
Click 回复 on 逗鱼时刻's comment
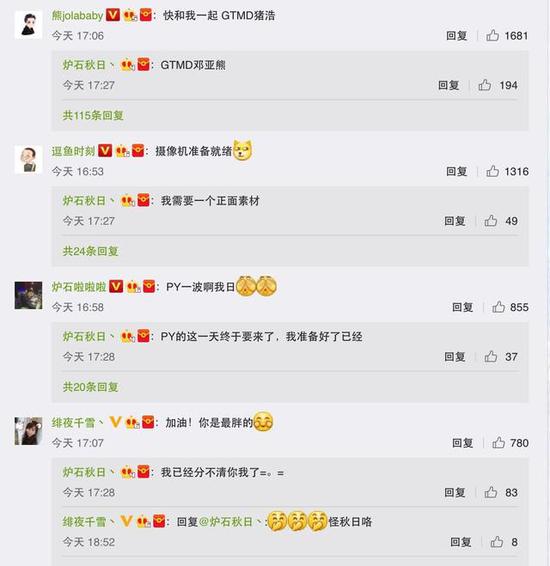point(457,171)
